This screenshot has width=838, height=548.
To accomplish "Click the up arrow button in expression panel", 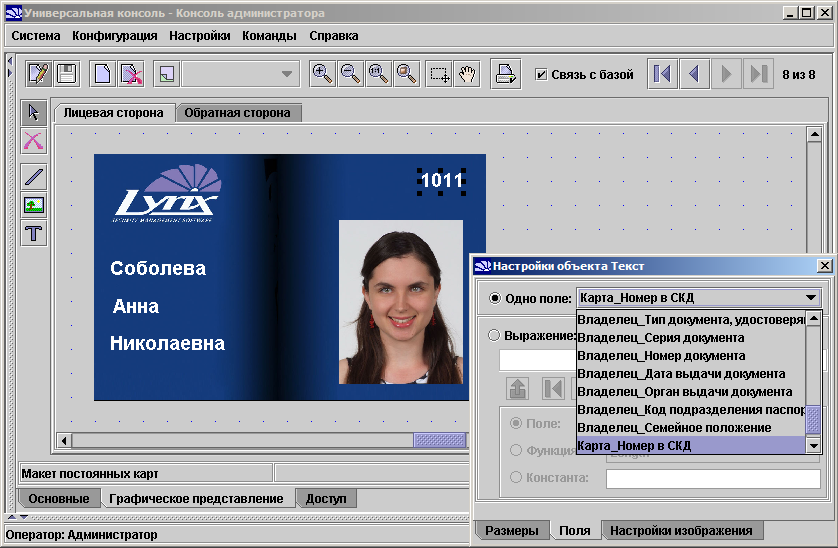I will [517, 388].
